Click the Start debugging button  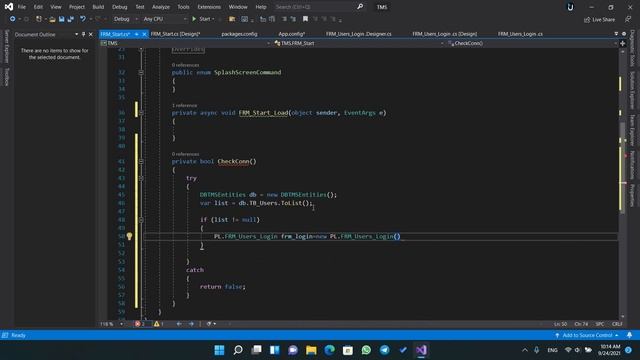click(203, 19)
